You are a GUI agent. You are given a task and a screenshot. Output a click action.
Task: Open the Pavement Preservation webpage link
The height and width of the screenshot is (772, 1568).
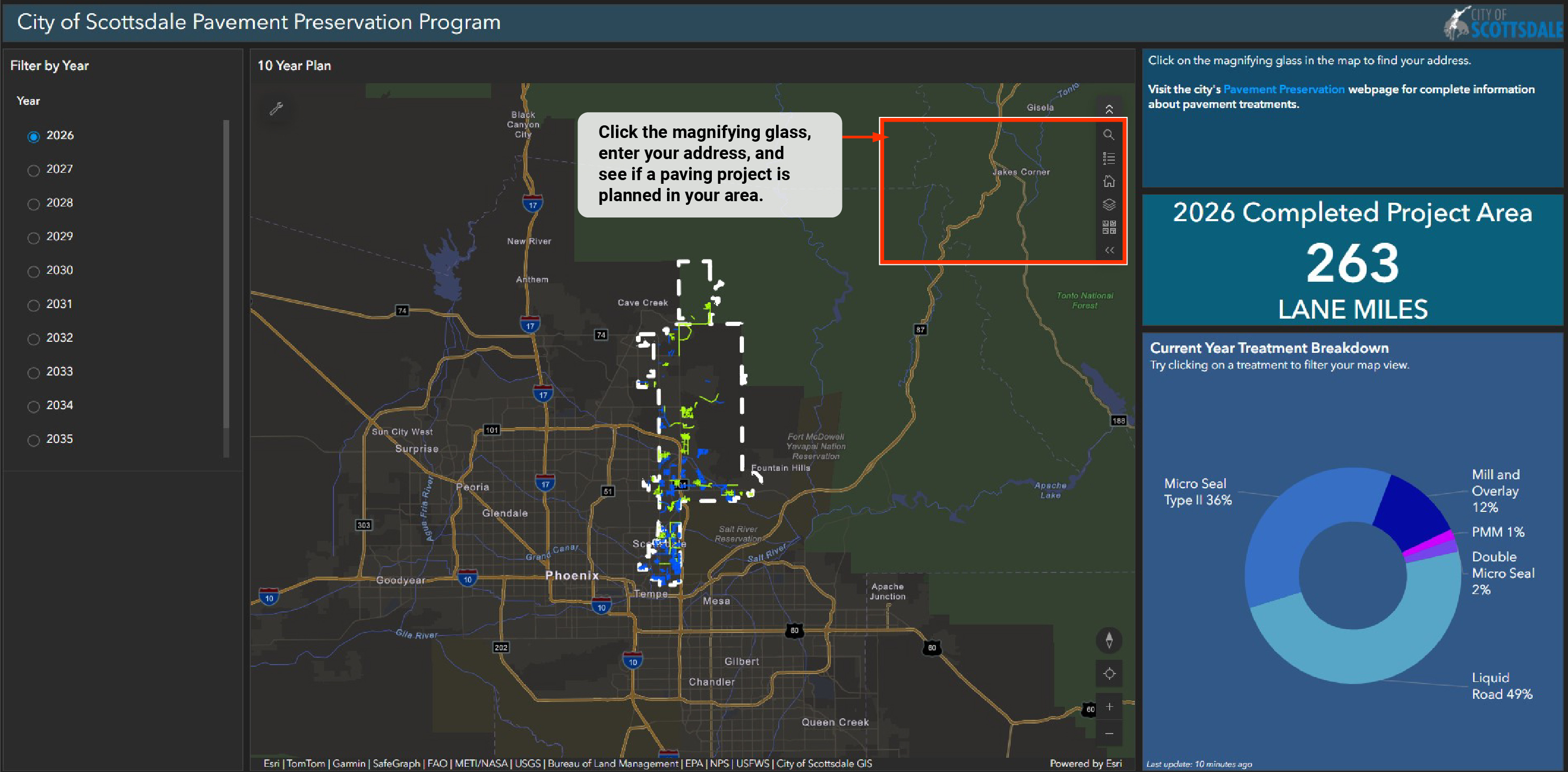tap(1283, 90)
